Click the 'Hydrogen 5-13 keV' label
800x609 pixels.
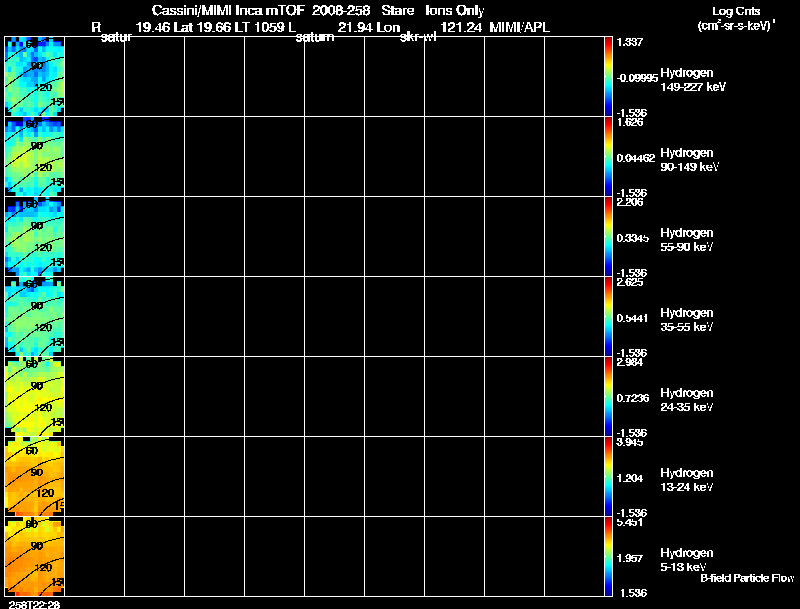pyautogui.click(x=687, y=560)
